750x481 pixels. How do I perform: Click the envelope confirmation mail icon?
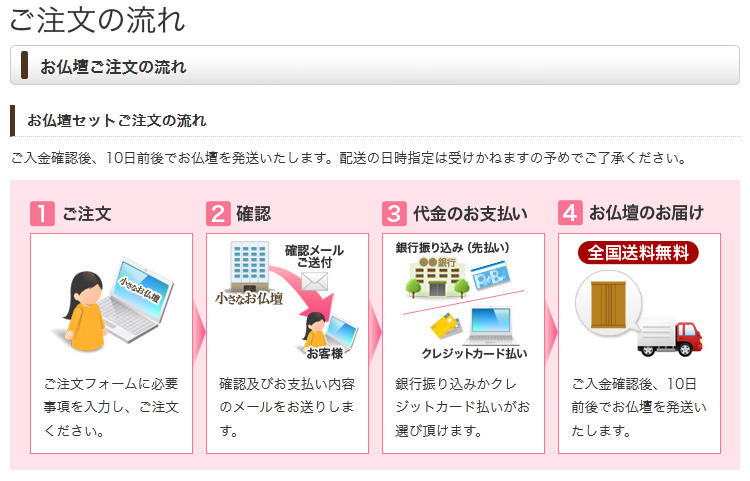coord(315,281)
